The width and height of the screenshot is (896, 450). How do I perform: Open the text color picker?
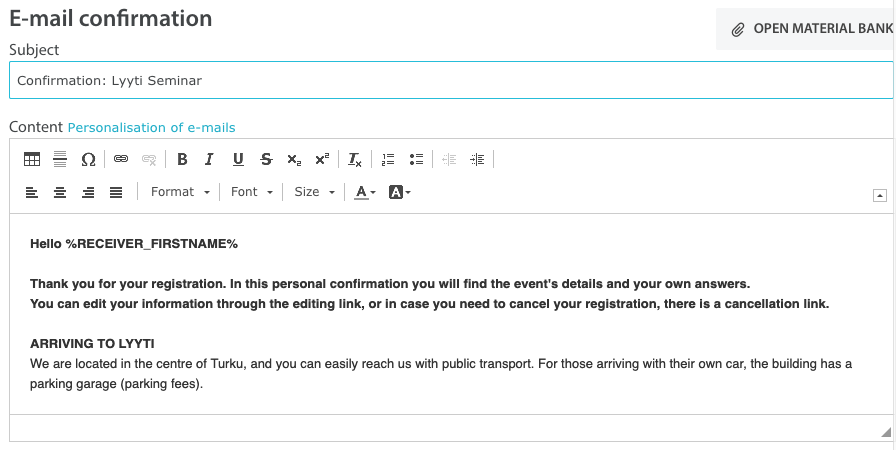[365, 192]
